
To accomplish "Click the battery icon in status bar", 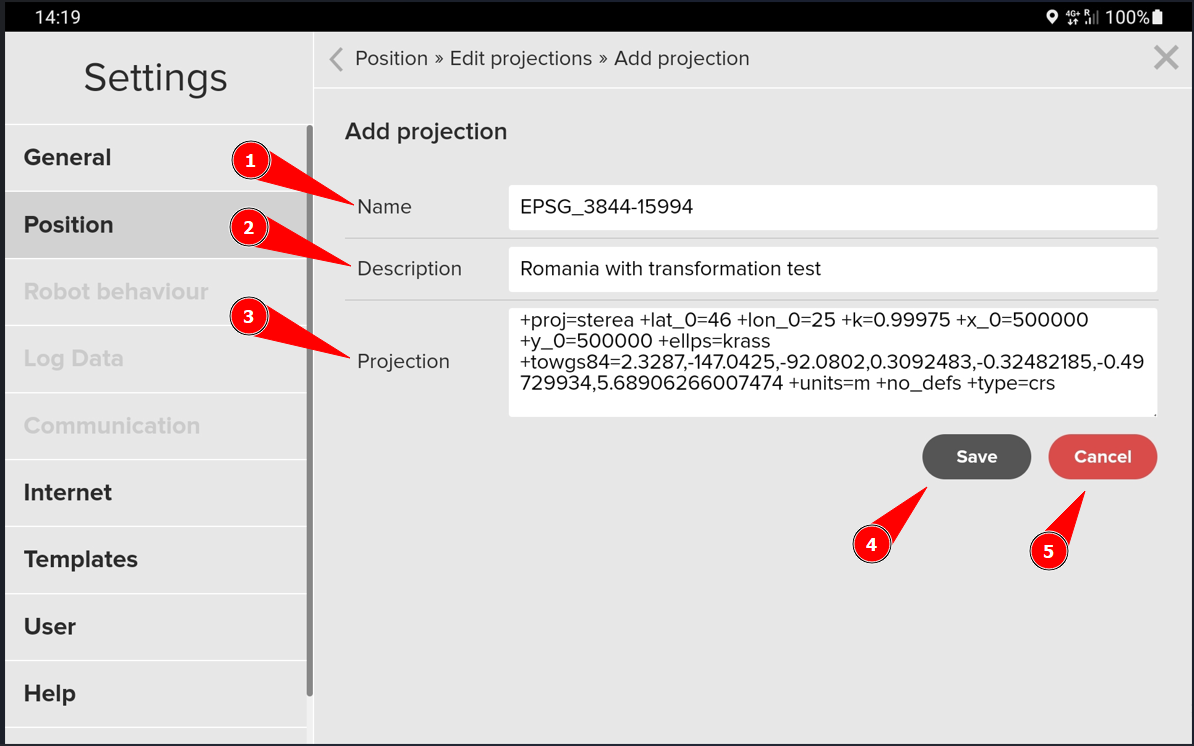I will pos(1157,17).
